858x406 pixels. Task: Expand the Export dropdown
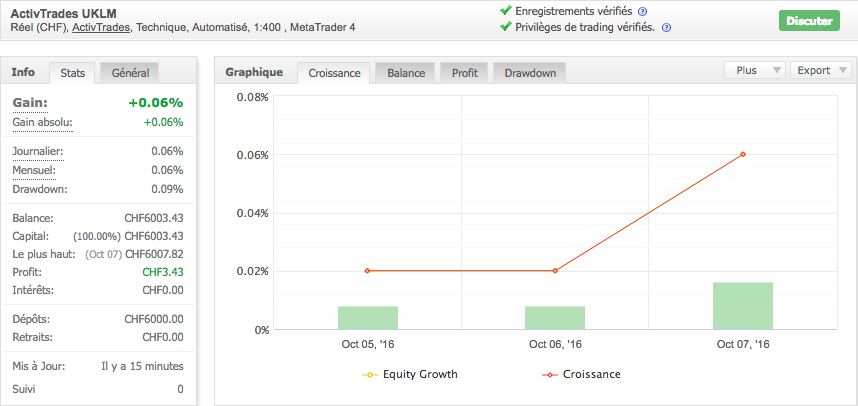[x=821, y=71]
